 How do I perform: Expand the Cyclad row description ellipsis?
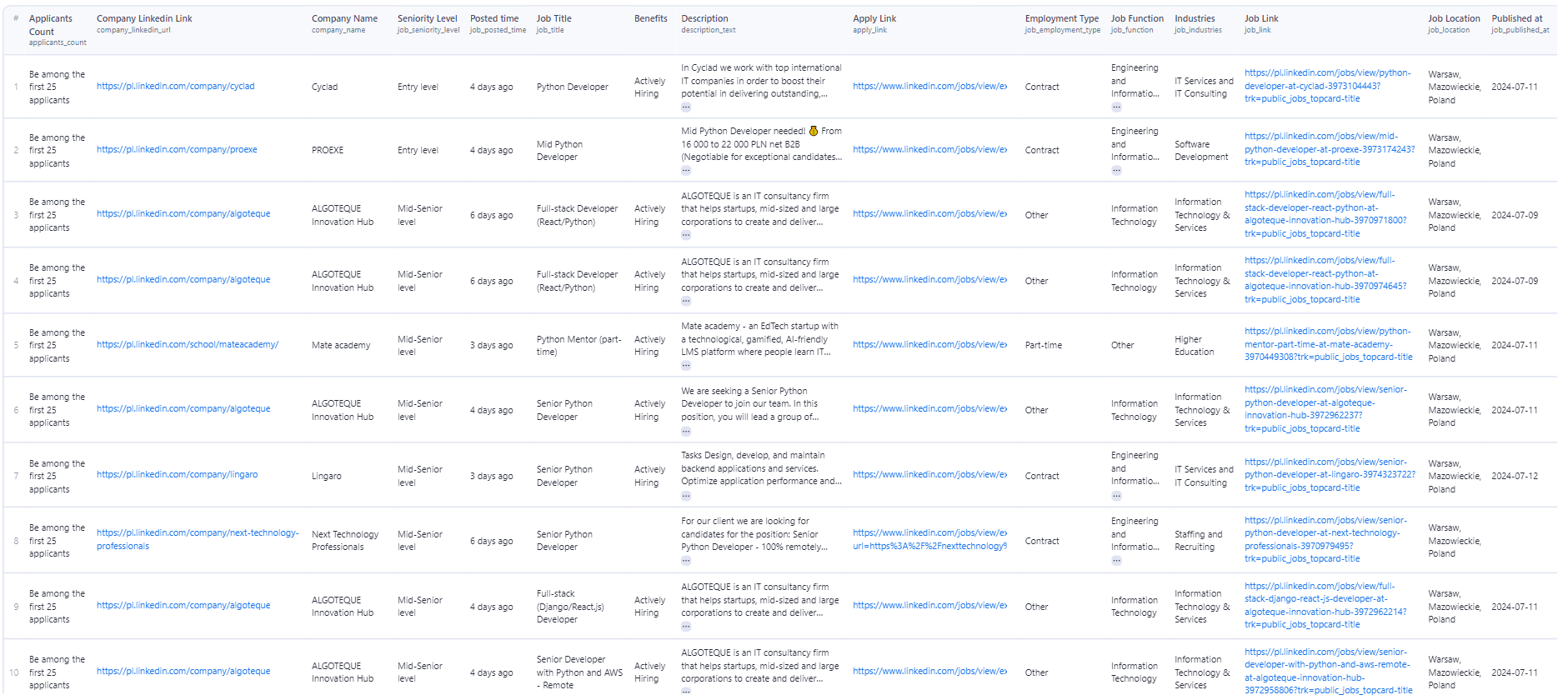(x=685, y=107)
